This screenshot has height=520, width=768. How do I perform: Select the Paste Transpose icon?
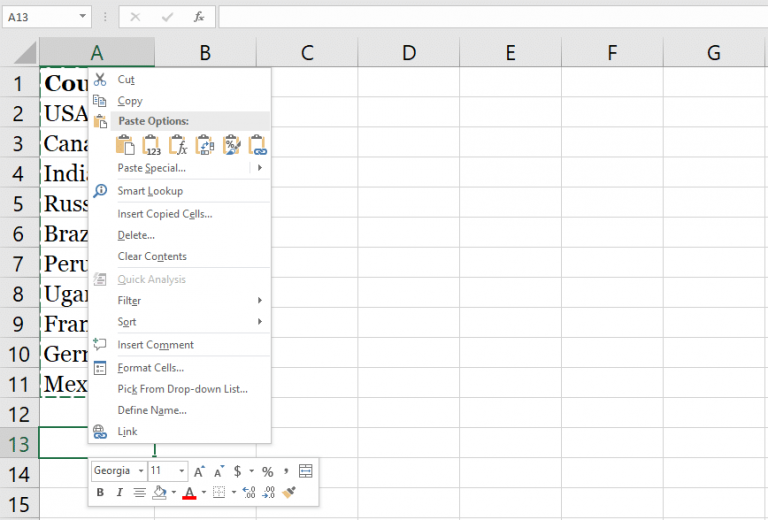click(x=205, y=145)
